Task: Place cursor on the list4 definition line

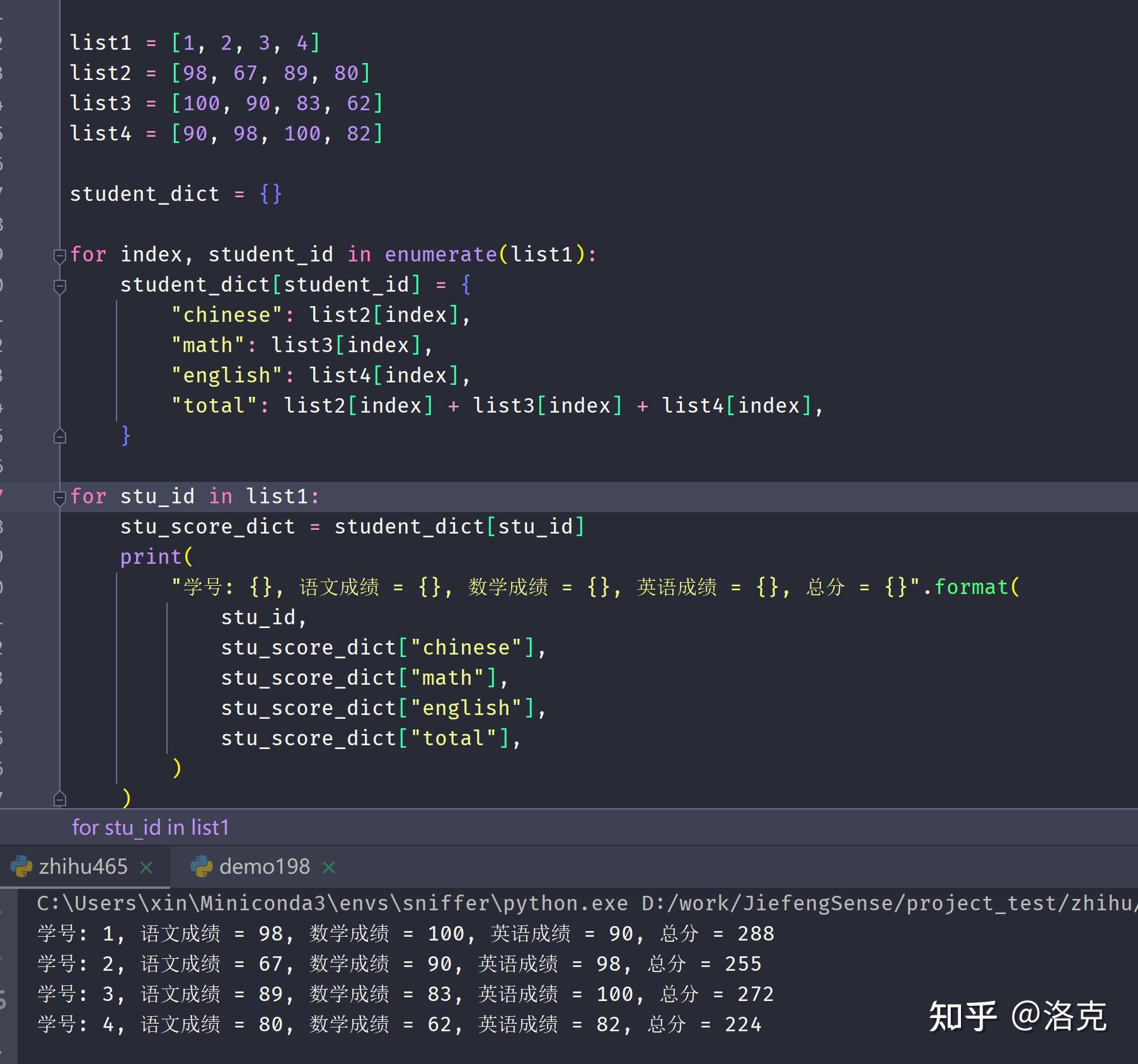Action: pos(226,134)
